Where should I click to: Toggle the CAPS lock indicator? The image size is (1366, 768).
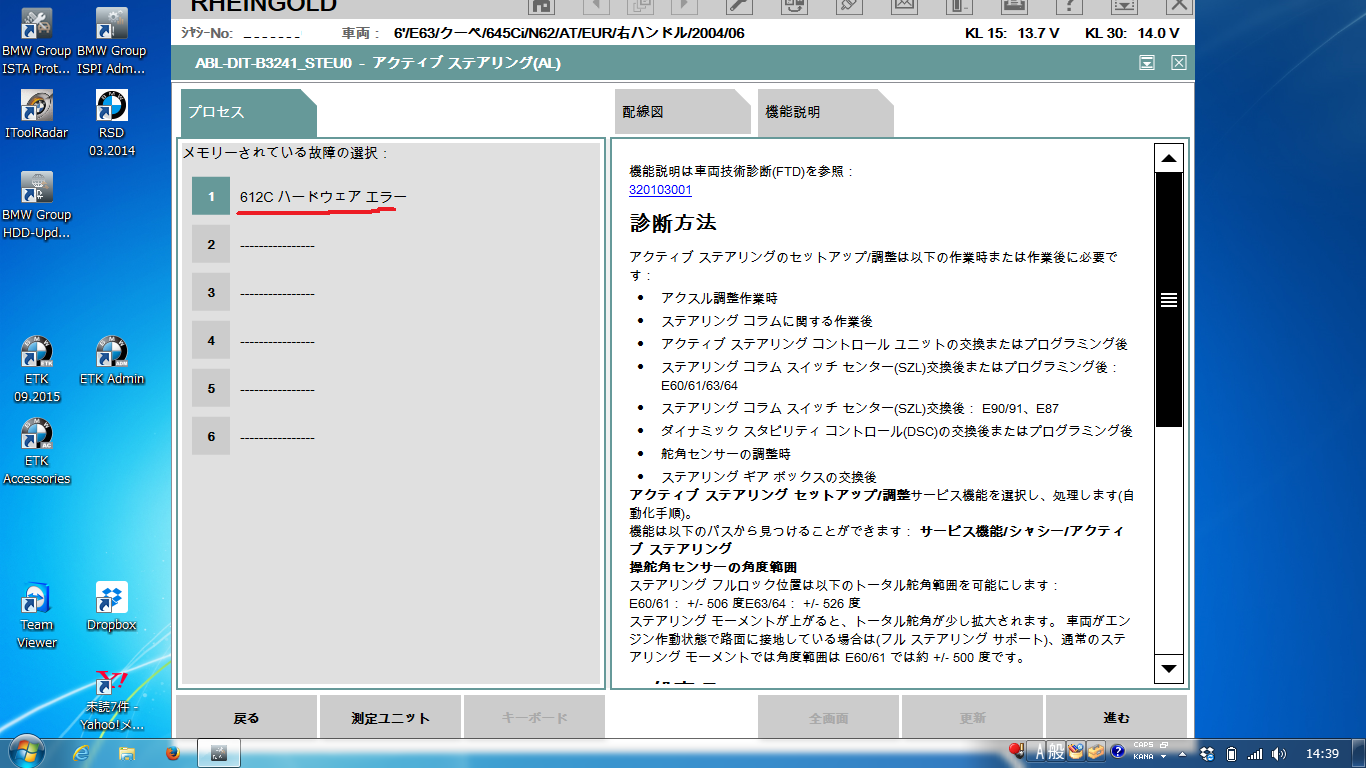point(1143,745)
